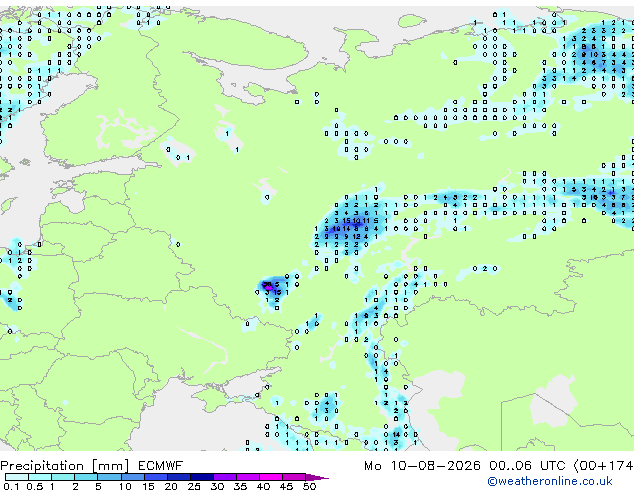This screenshot has height=490, width=634.
Task: Click the legend scale label '0.5'
Action: (x=35, y=486)
